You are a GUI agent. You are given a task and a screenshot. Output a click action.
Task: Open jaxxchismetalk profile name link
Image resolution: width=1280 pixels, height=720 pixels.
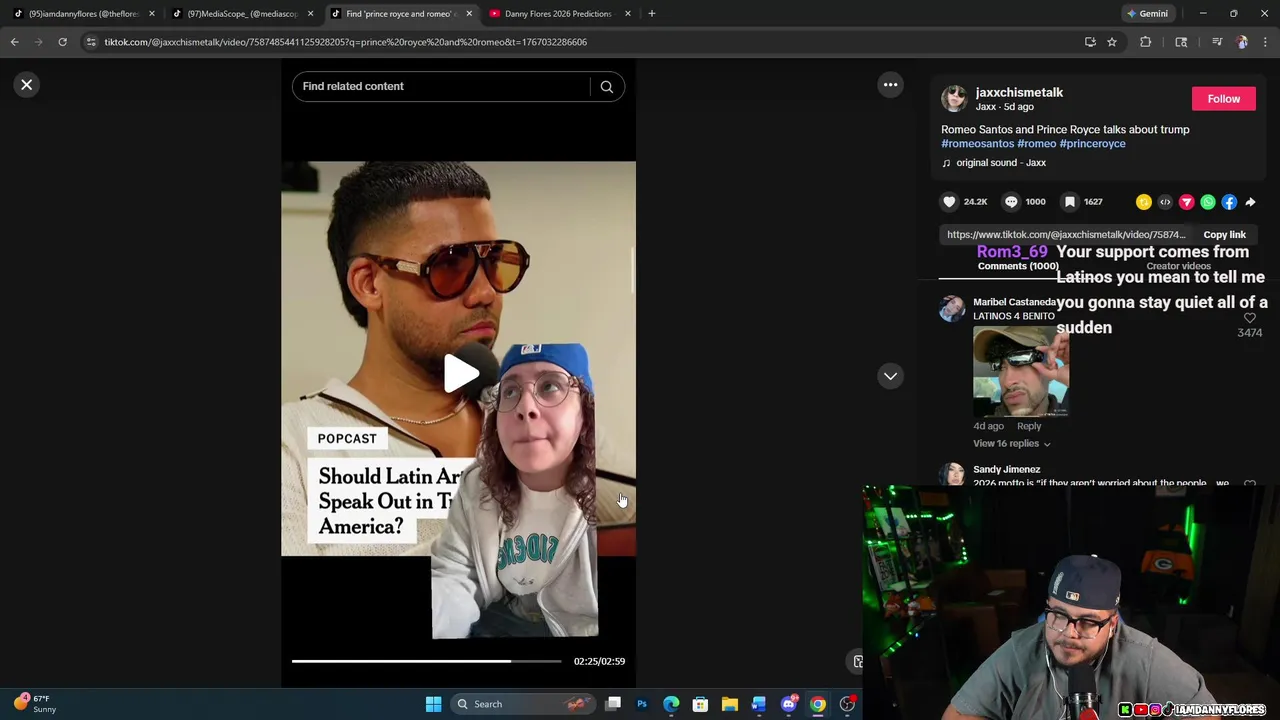coord(1019,92)
